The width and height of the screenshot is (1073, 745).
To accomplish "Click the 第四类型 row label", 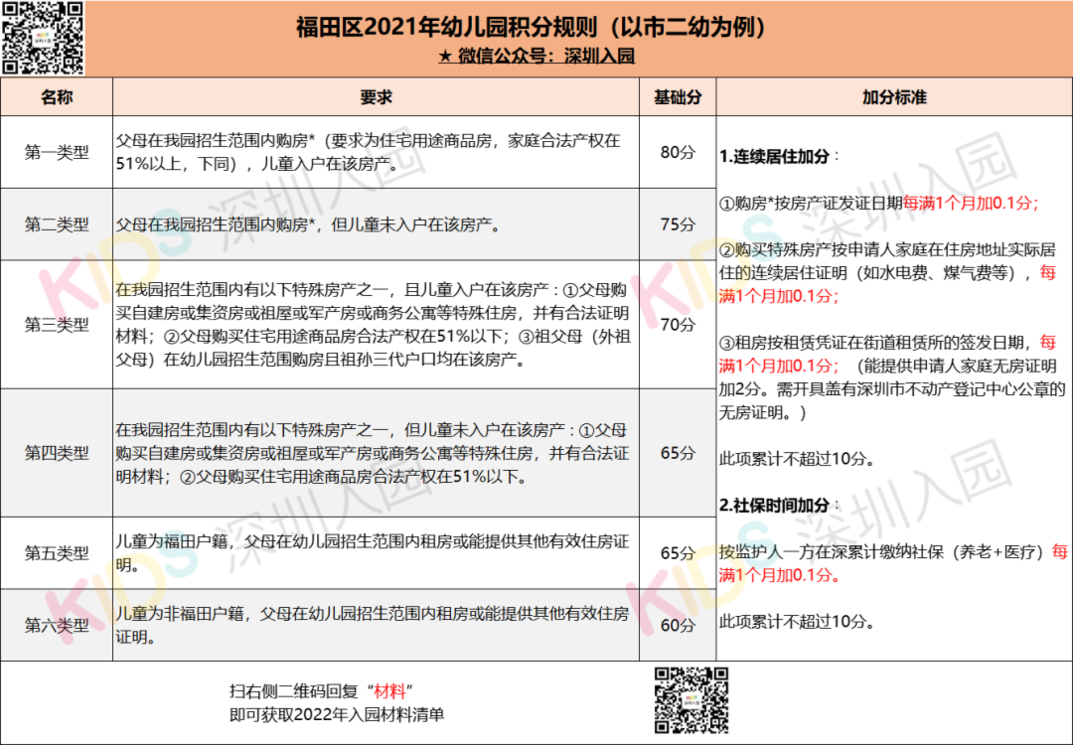I will click(57, 453).
